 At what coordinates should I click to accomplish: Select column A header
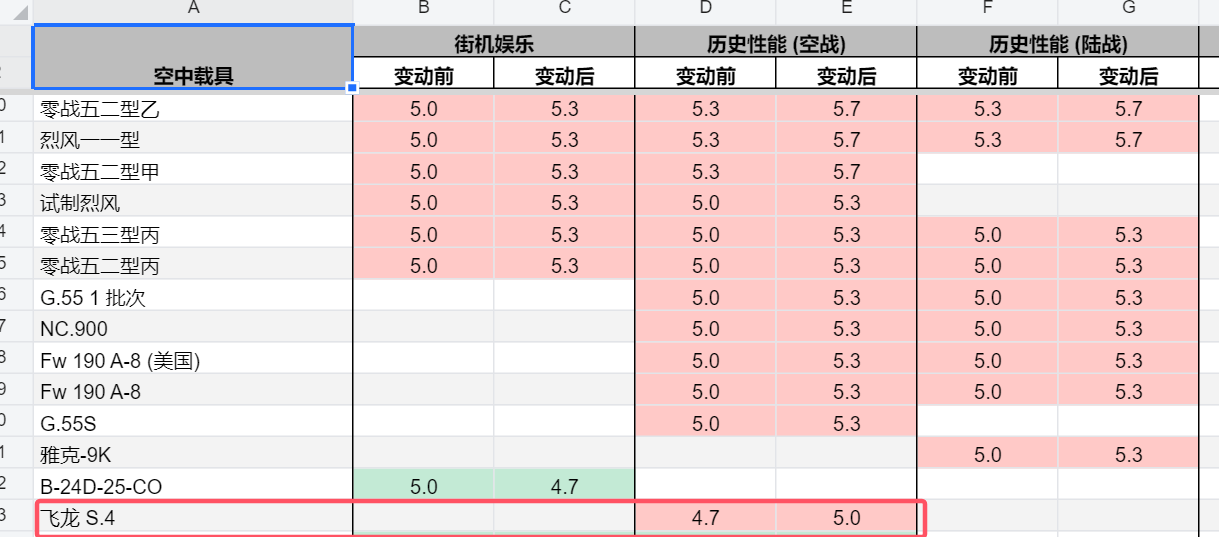coord(193,9)
